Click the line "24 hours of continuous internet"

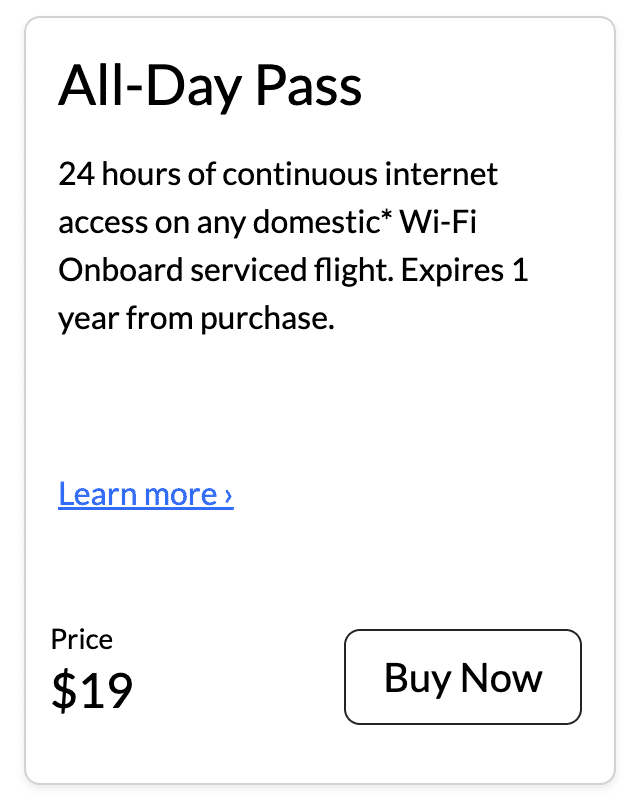tap(278, 175)
